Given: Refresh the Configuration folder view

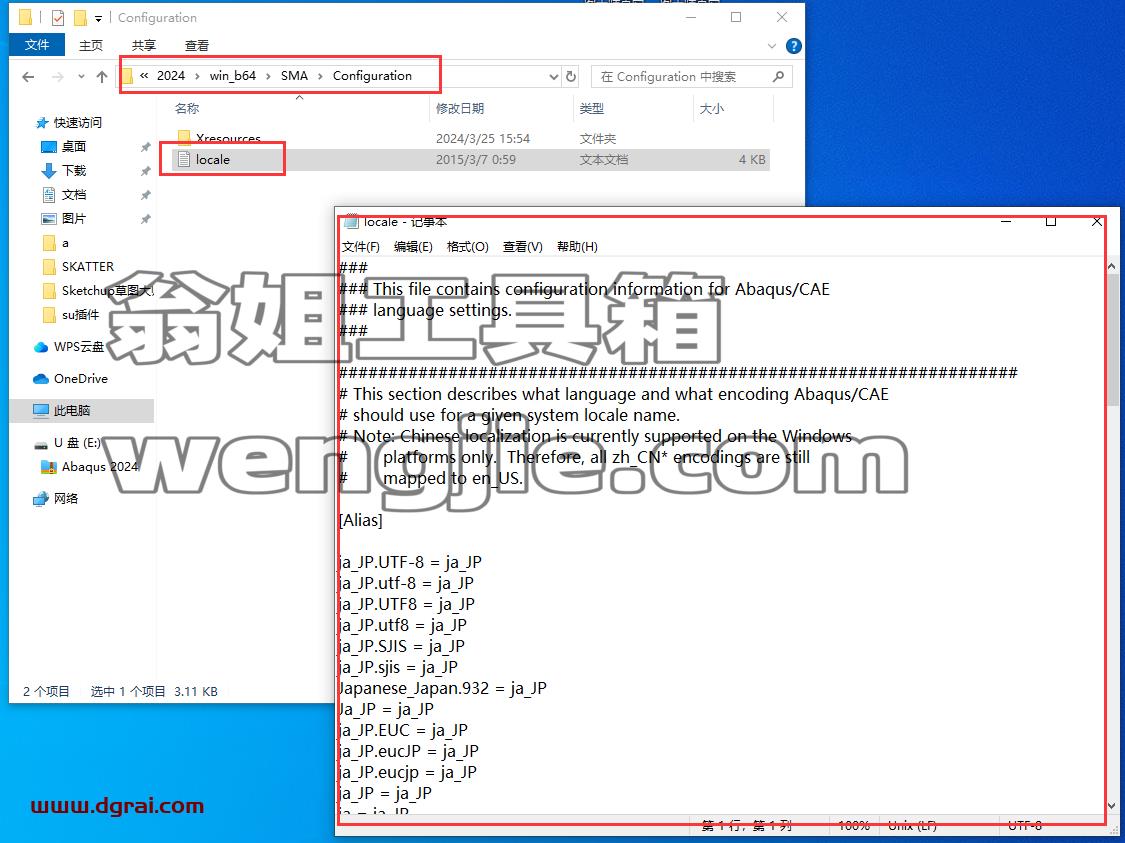Looking at the screenshot, I should [571, 76].
